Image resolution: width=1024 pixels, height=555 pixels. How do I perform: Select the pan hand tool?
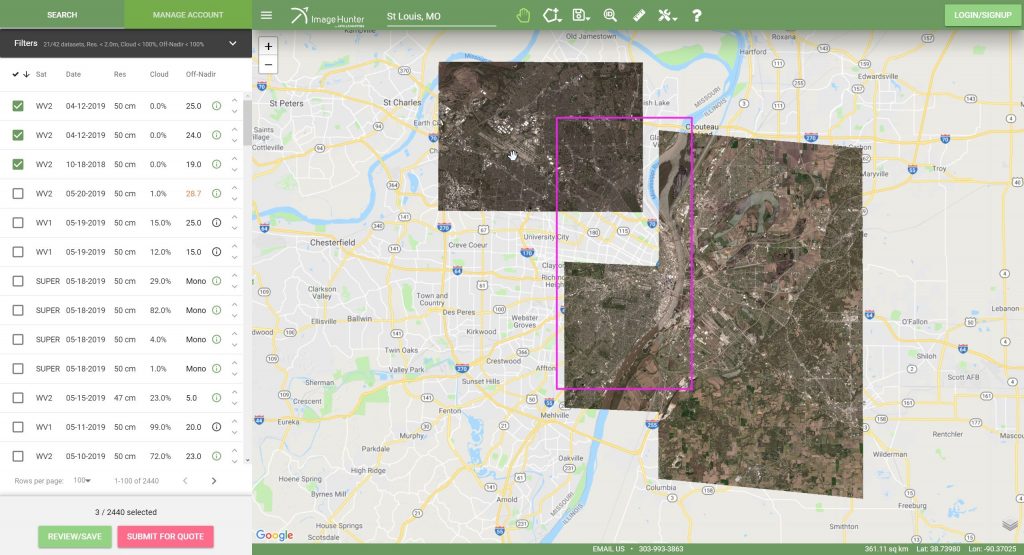coord(523,15)
